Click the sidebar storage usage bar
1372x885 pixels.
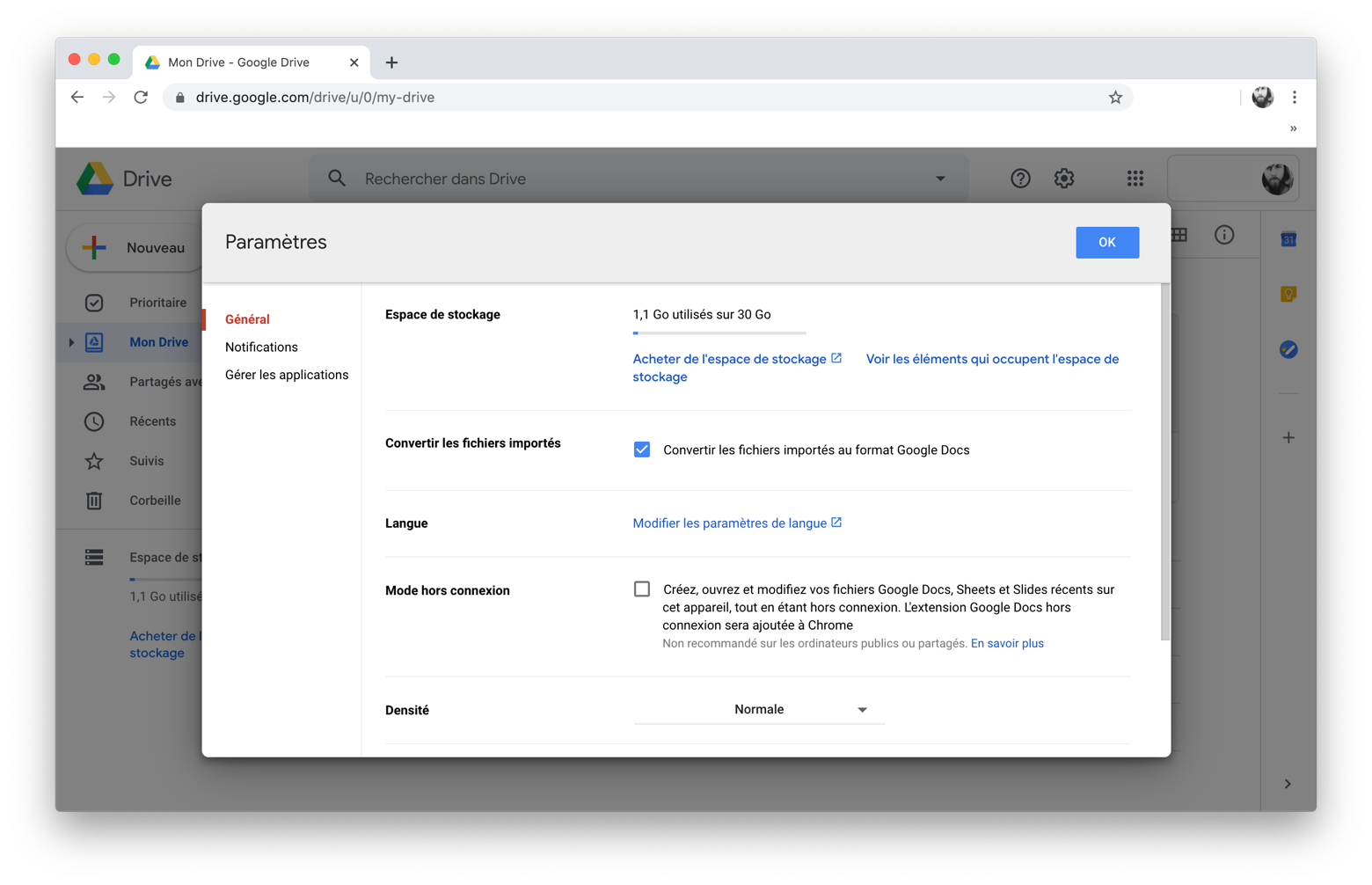coord(166,579)
